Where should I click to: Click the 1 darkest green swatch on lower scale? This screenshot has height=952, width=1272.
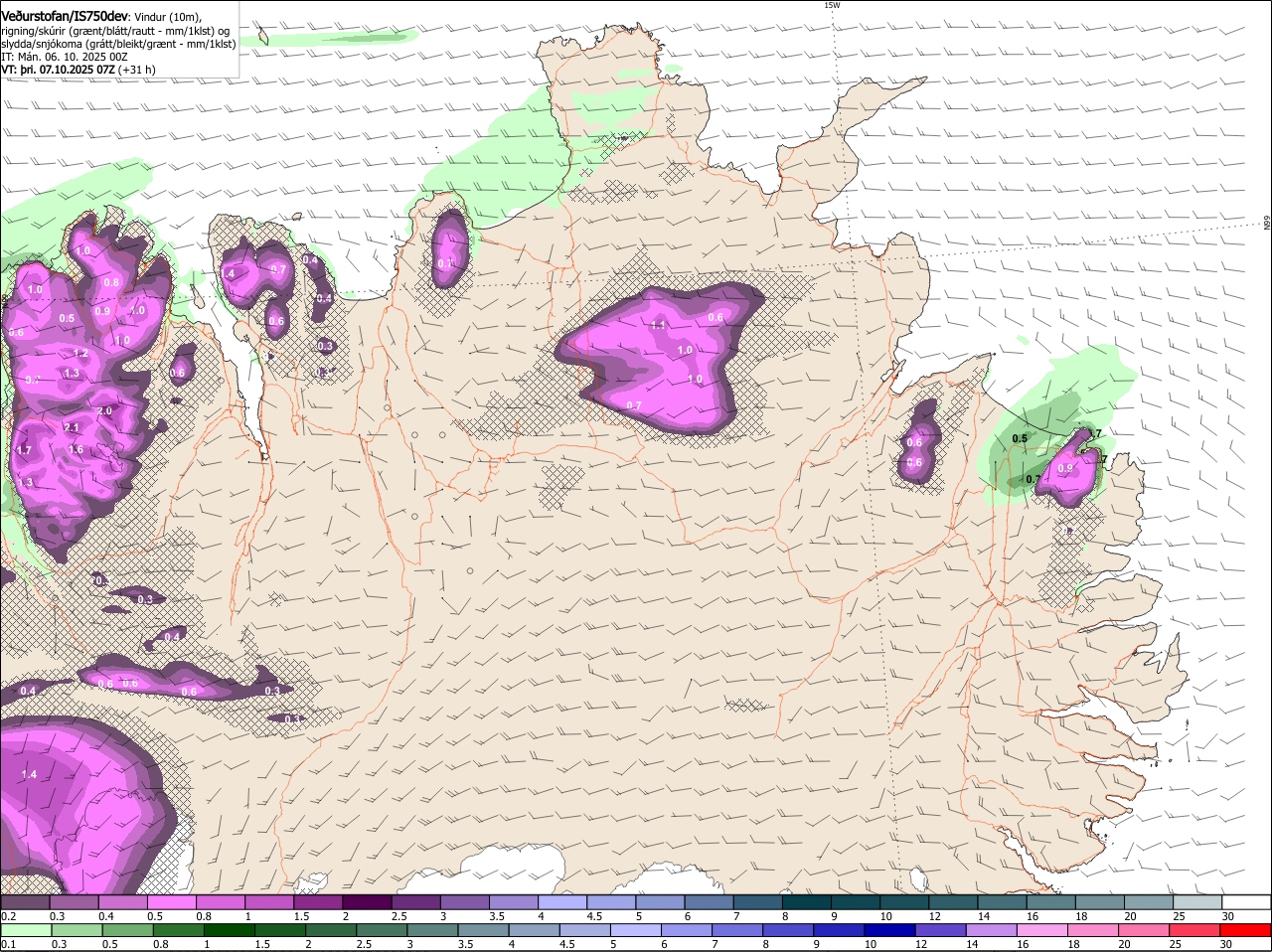coord(230,930)
